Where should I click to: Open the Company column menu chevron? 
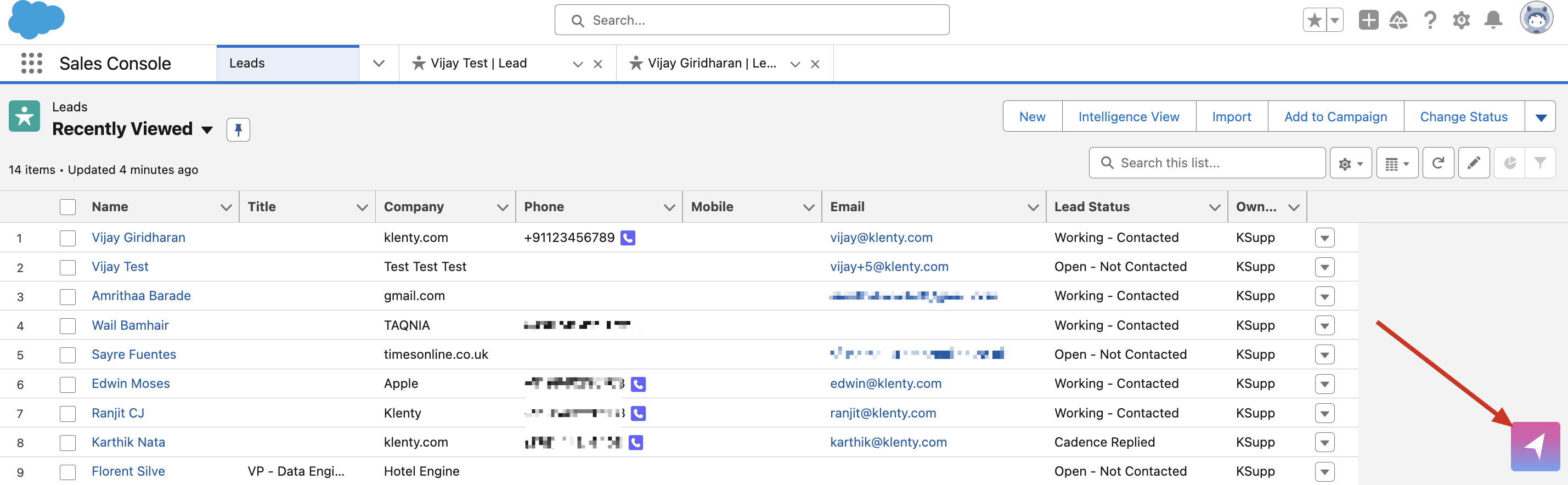[x=502, y=207]
